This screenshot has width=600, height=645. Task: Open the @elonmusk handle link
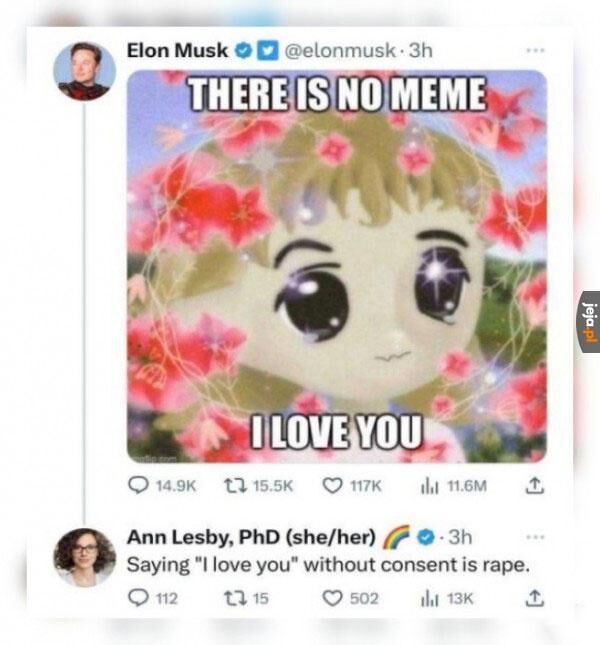340,51
